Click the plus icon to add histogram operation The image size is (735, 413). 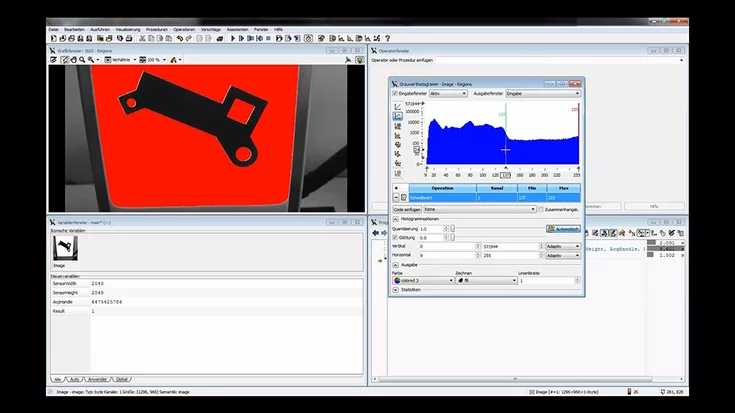pyautogui.click(x=397, y=187)
